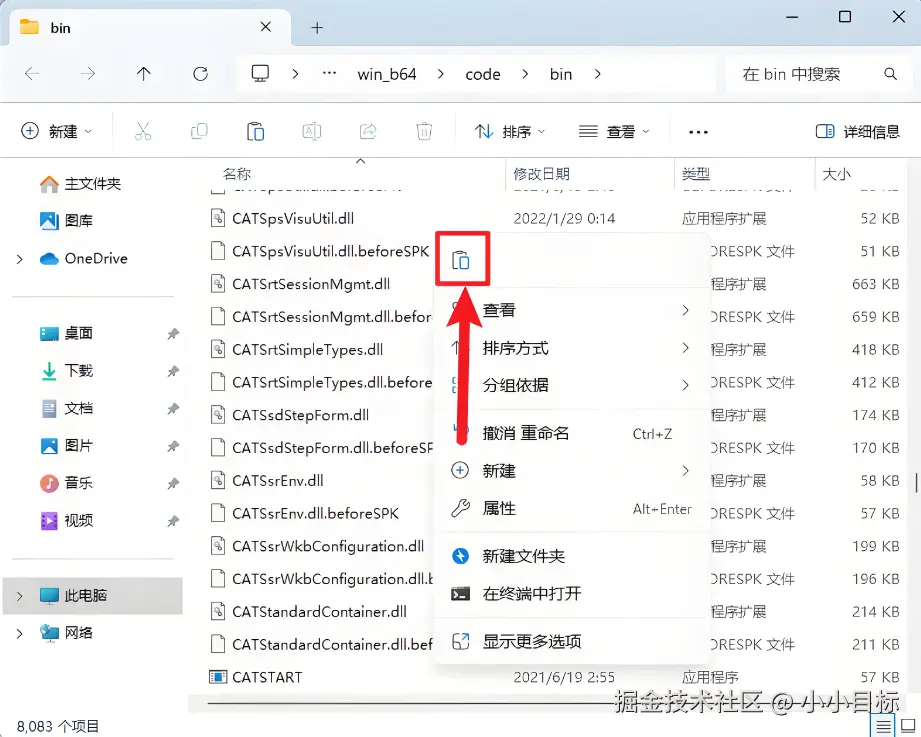Select file CATSrtSessionMgmt.dll

click(x=311, y=284)
